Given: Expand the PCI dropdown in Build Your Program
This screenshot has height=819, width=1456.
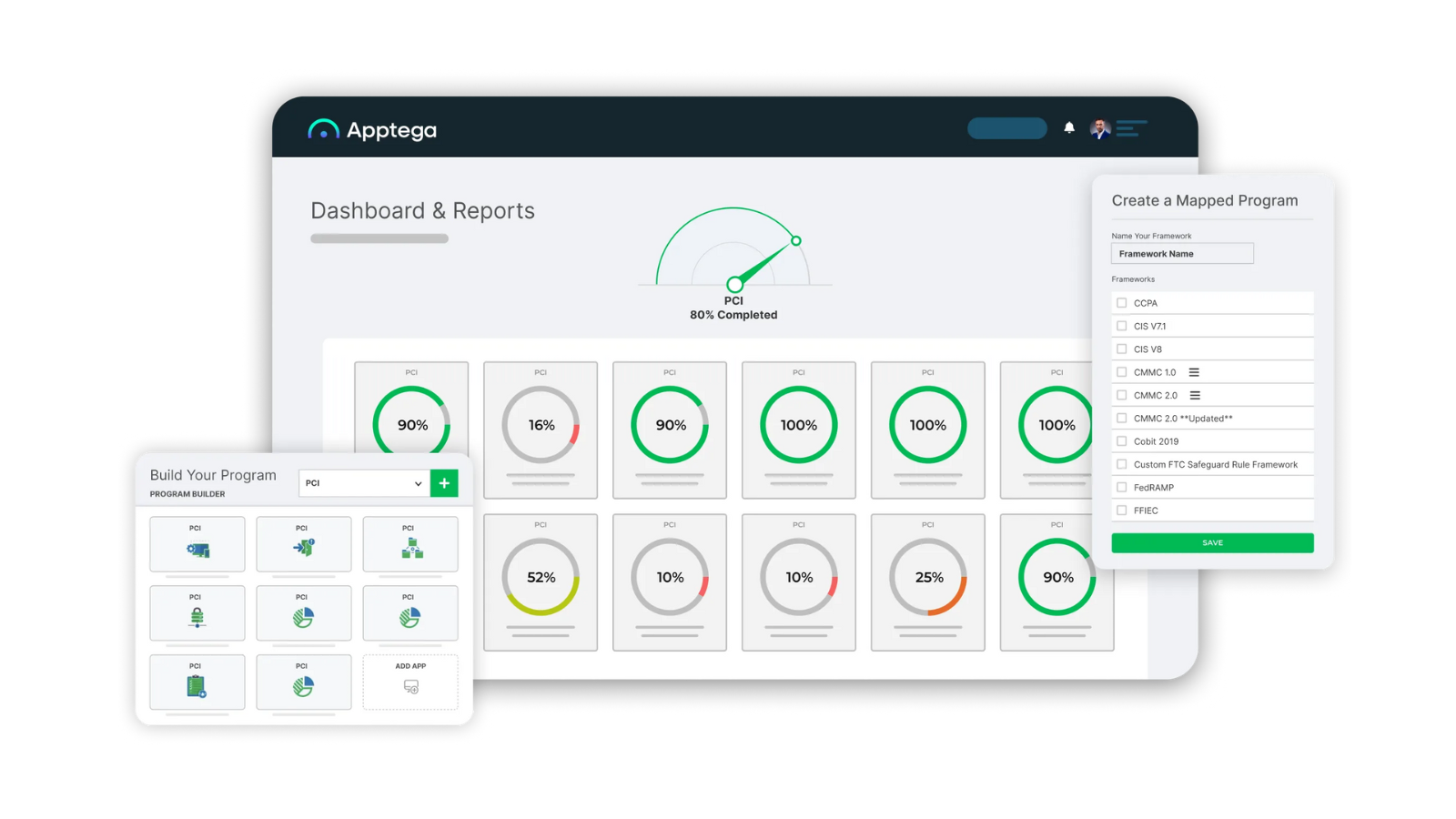Looking at the screenshot, I should [364, 483].
